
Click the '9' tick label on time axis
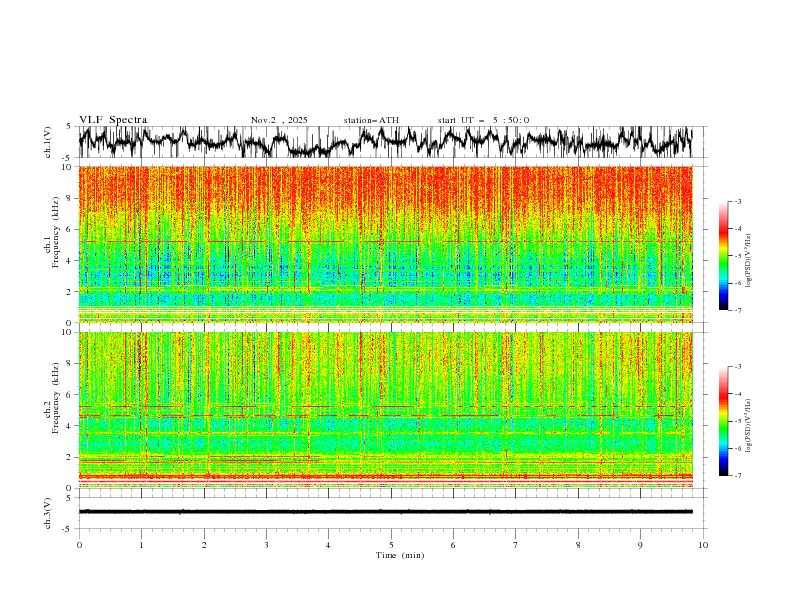640,545
